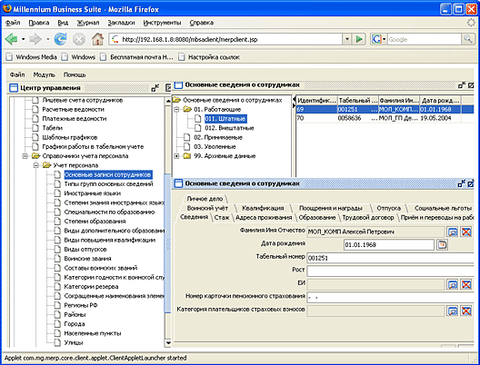Switch to the Стаж tab
Screen dimensions: 480x365
[x=222, y=217]
